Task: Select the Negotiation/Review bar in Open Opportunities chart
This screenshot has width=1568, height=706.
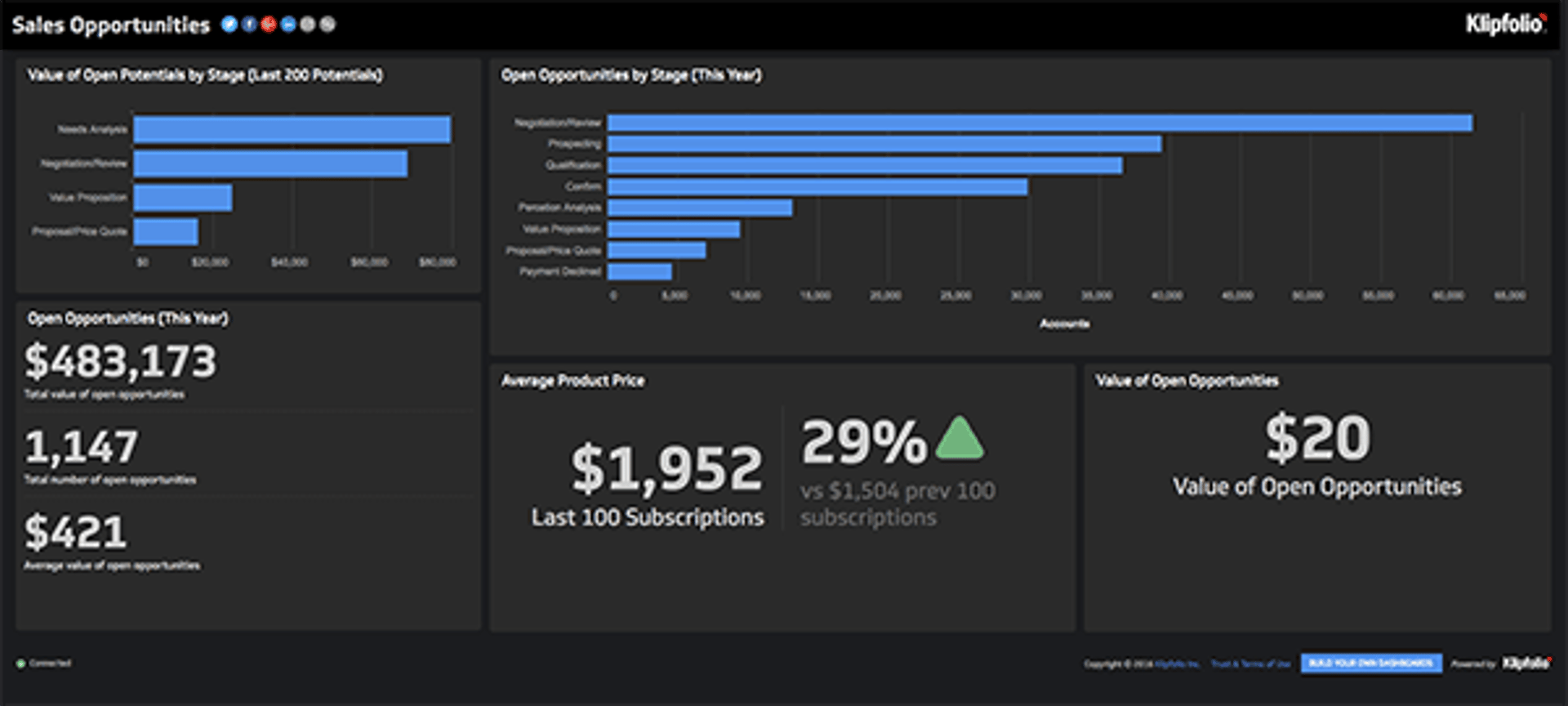Action: click(1039, 123)
